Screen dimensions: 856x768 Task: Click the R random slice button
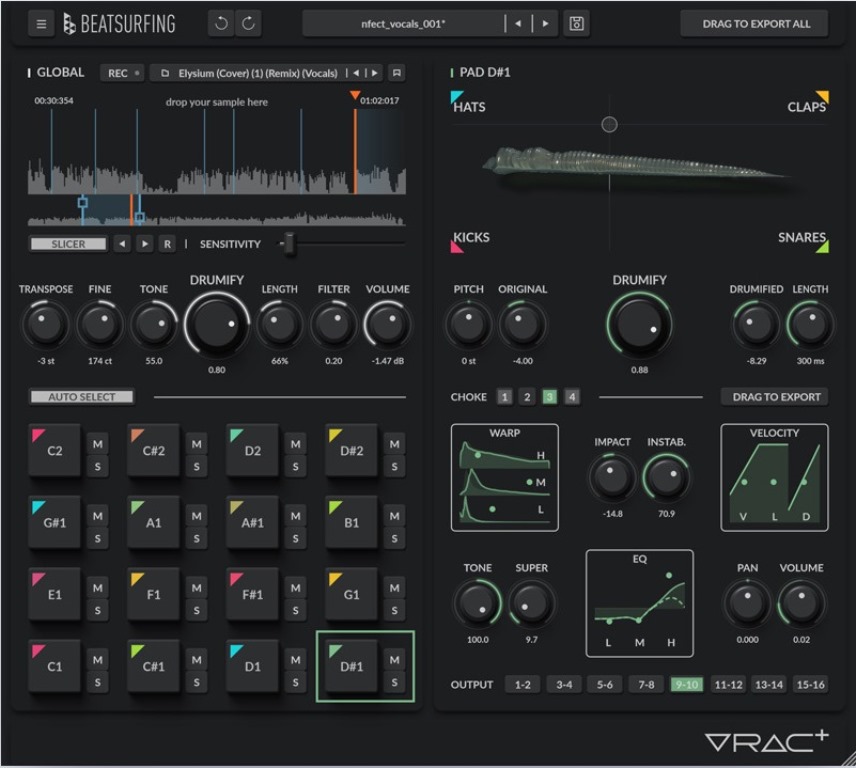167,244
